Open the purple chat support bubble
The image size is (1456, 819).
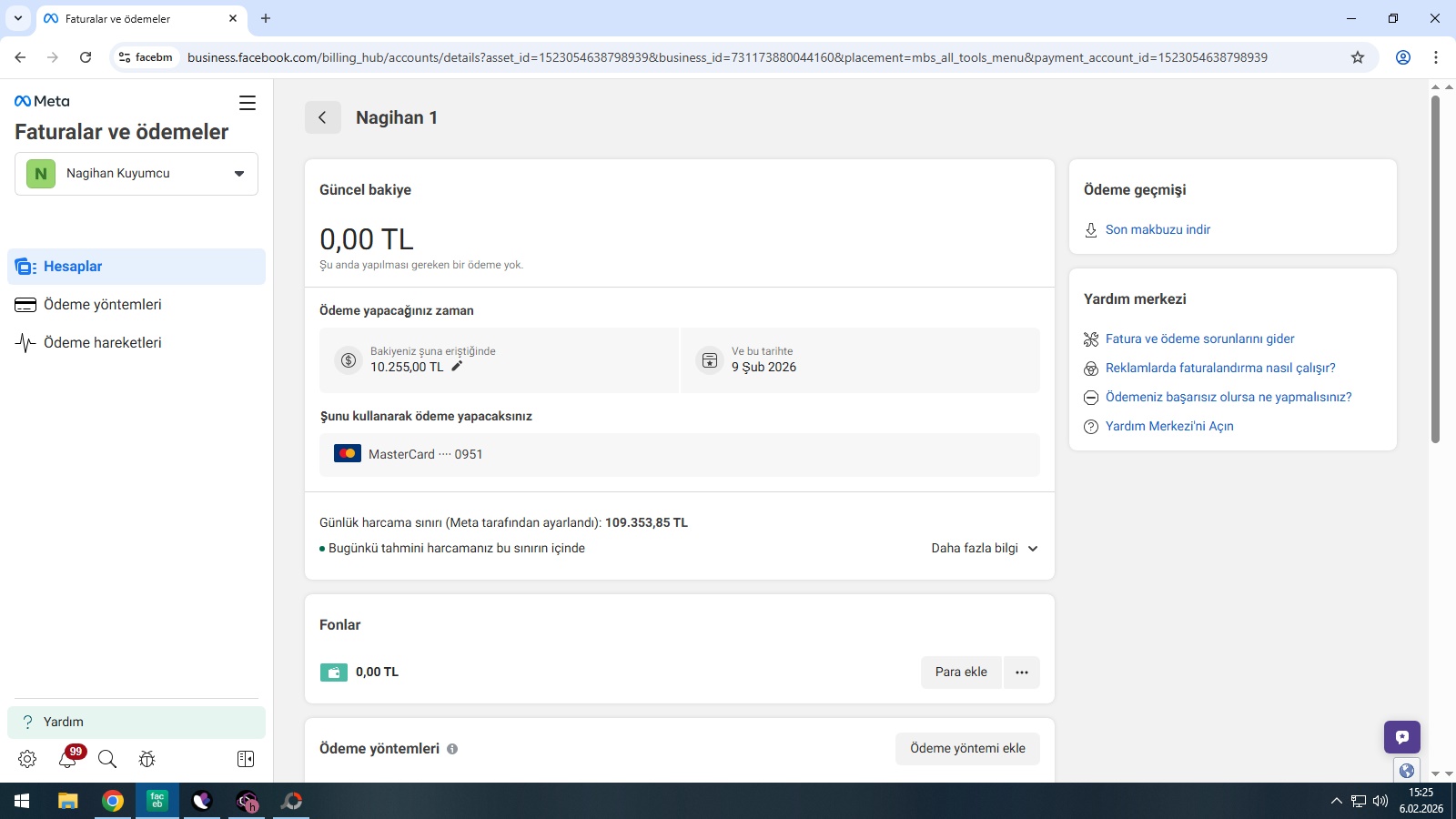(x=1402, y=737)
